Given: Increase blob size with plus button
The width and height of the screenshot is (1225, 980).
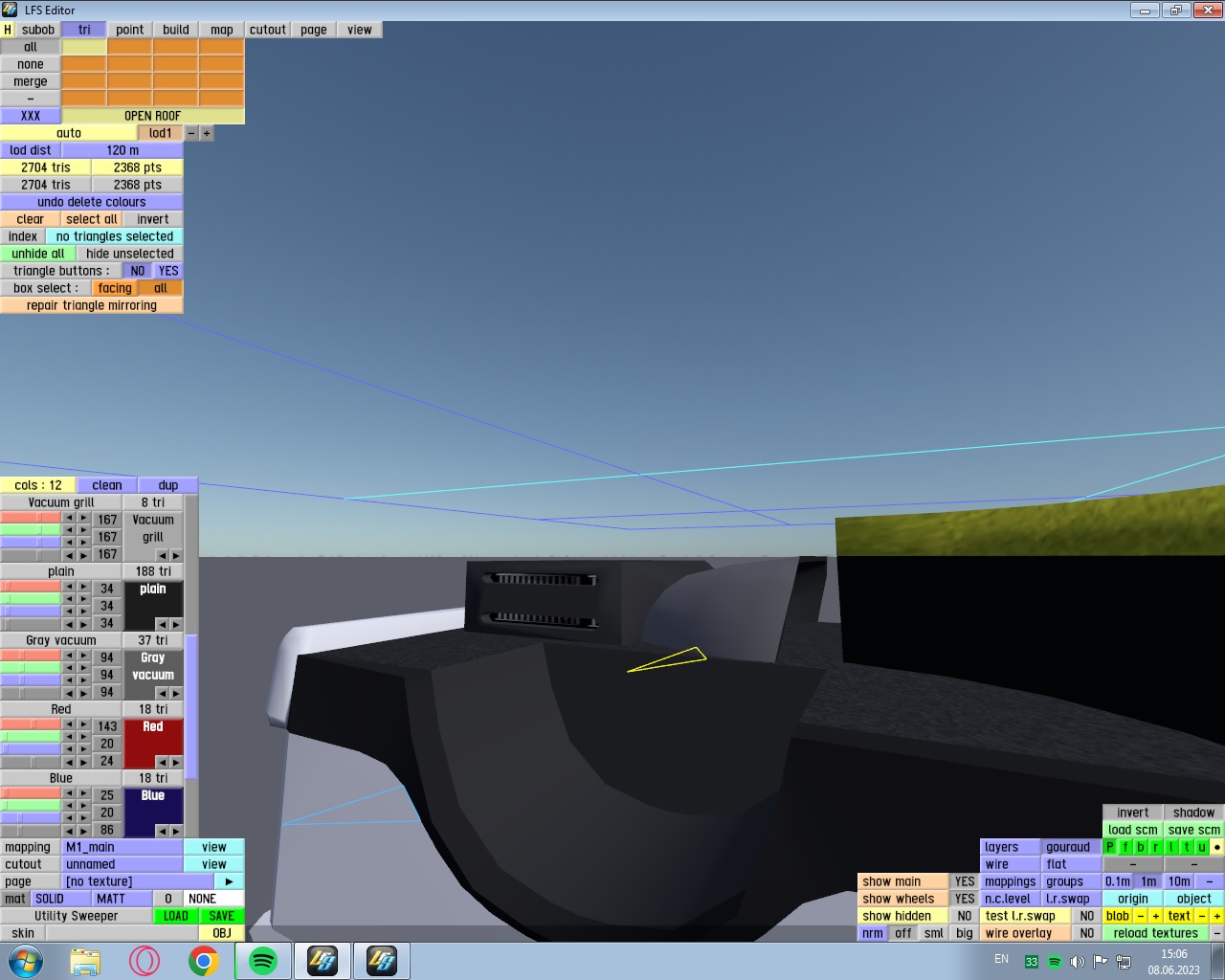Looking at the screenshot, I should click(1156, 916).
